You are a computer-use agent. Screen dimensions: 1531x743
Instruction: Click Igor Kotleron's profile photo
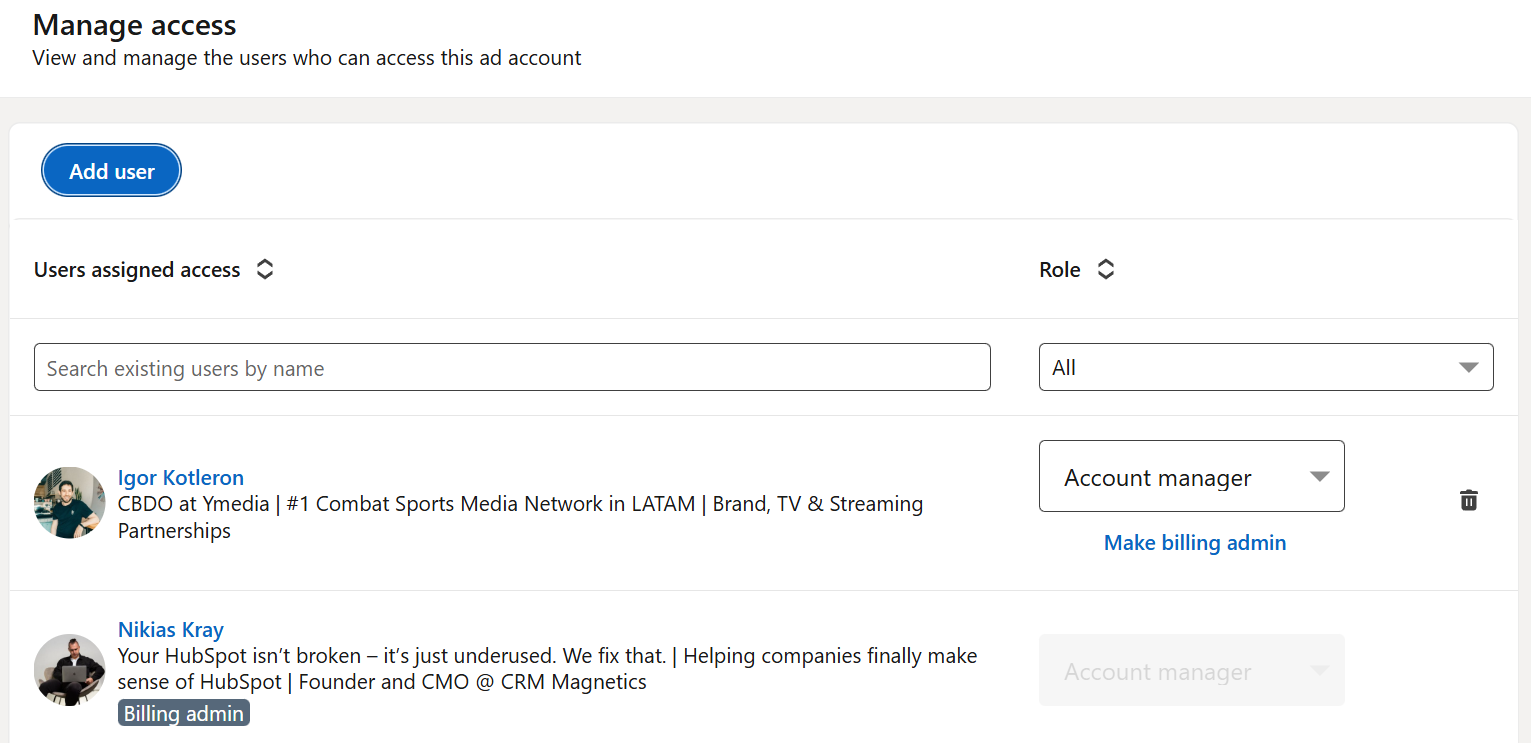tap(69, 503)
